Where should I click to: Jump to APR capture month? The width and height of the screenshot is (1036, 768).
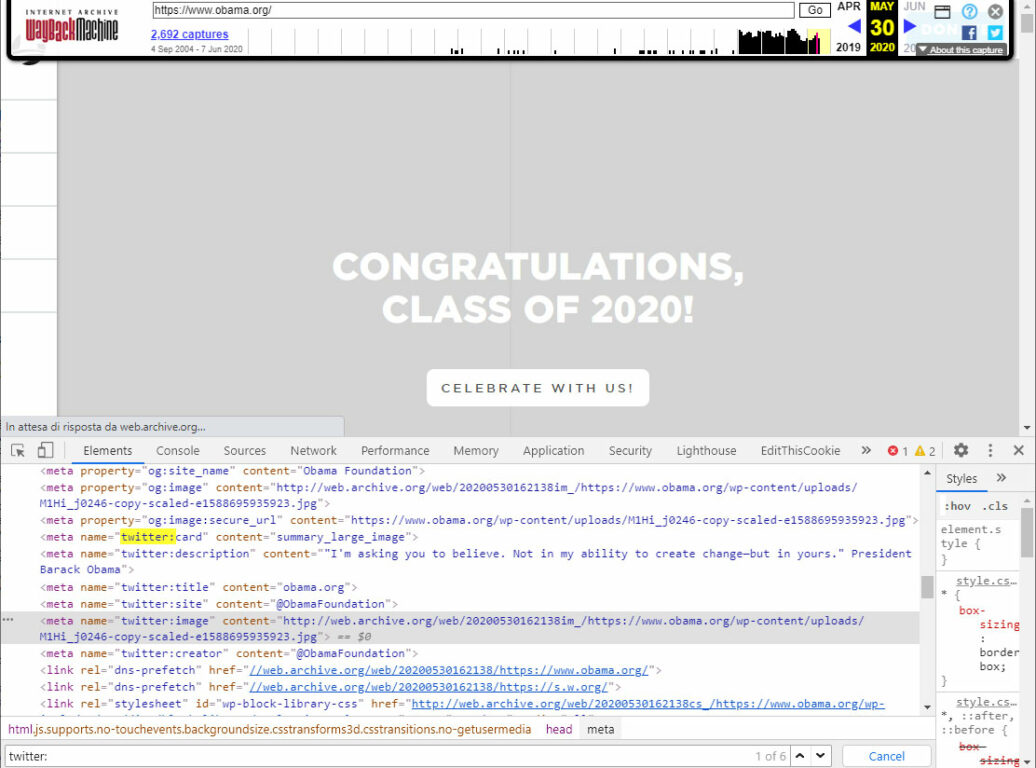tap(849, 7)
